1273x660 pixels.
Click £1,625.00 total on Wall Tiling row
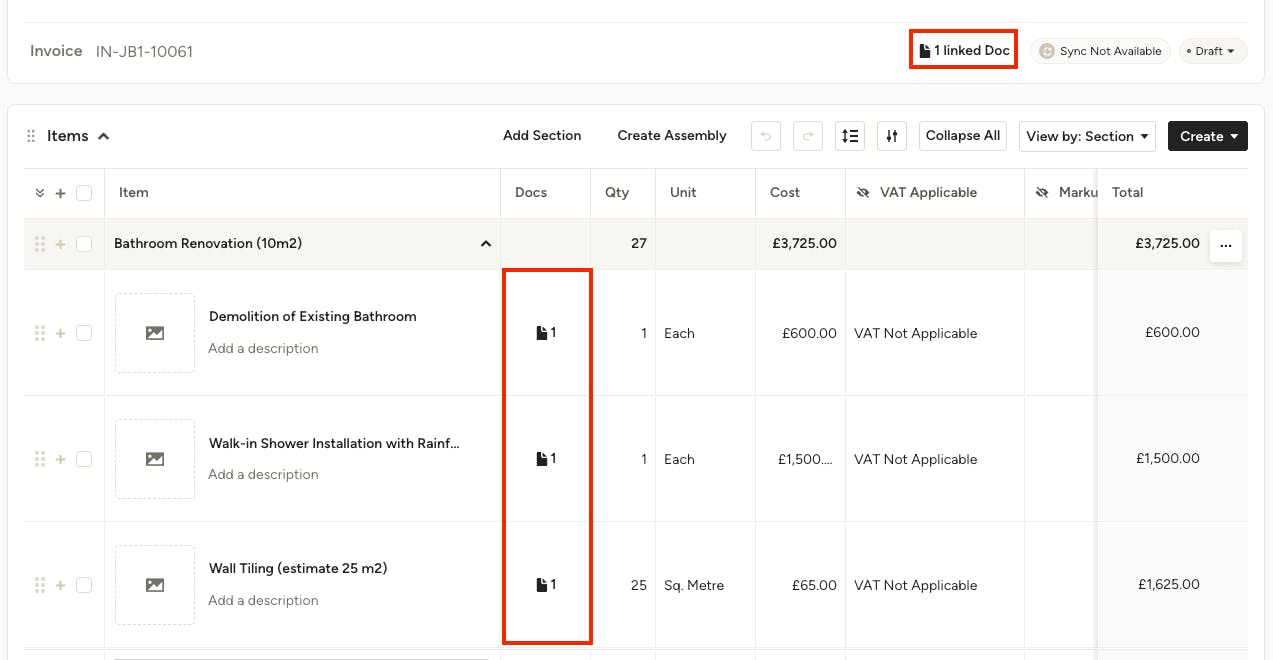tap(1168, 585)
